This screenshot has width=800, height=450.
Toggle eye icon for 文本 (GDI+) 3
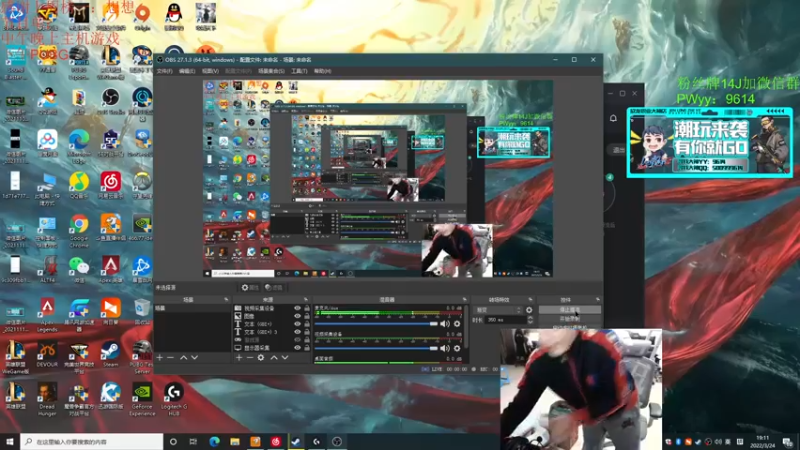[297, 332]
